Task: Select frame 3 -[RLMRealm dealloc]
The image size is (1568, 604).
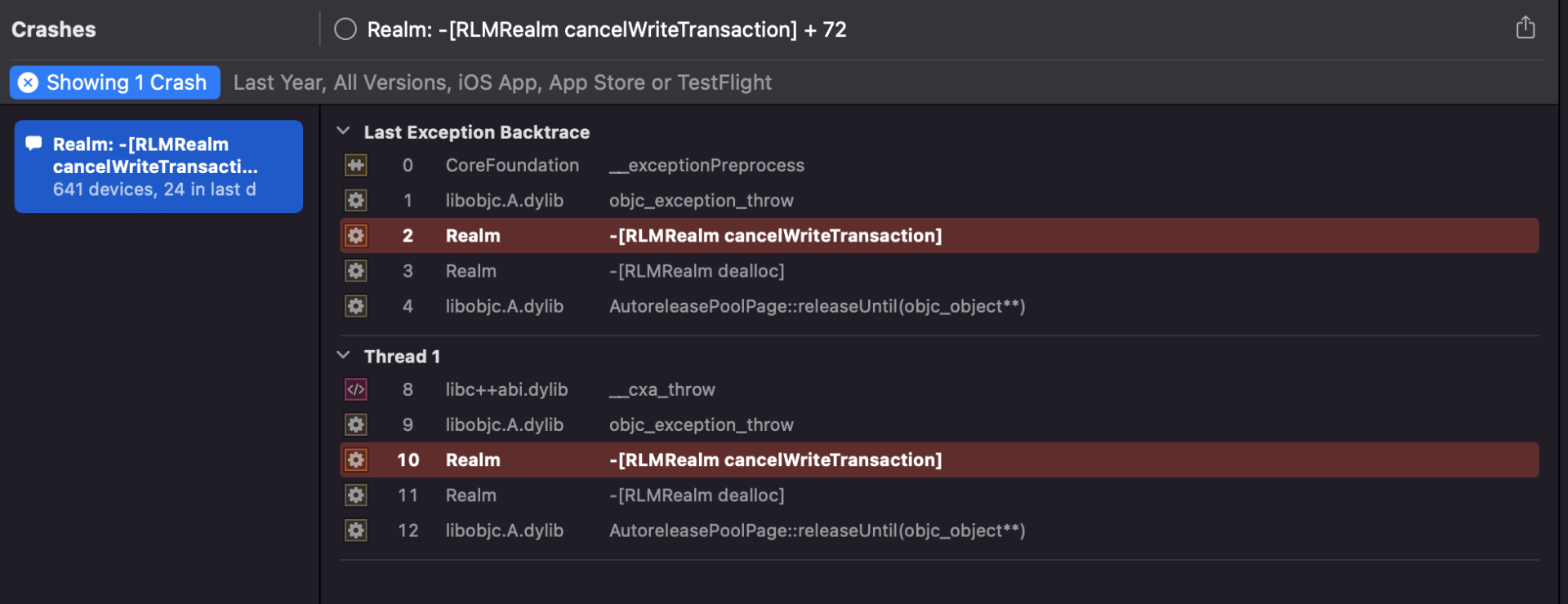Action: click(939, 271)
